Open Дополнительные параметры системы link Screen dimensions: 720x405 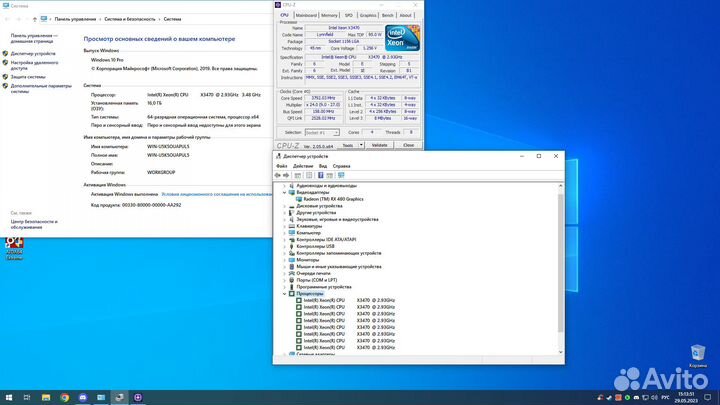41,89
